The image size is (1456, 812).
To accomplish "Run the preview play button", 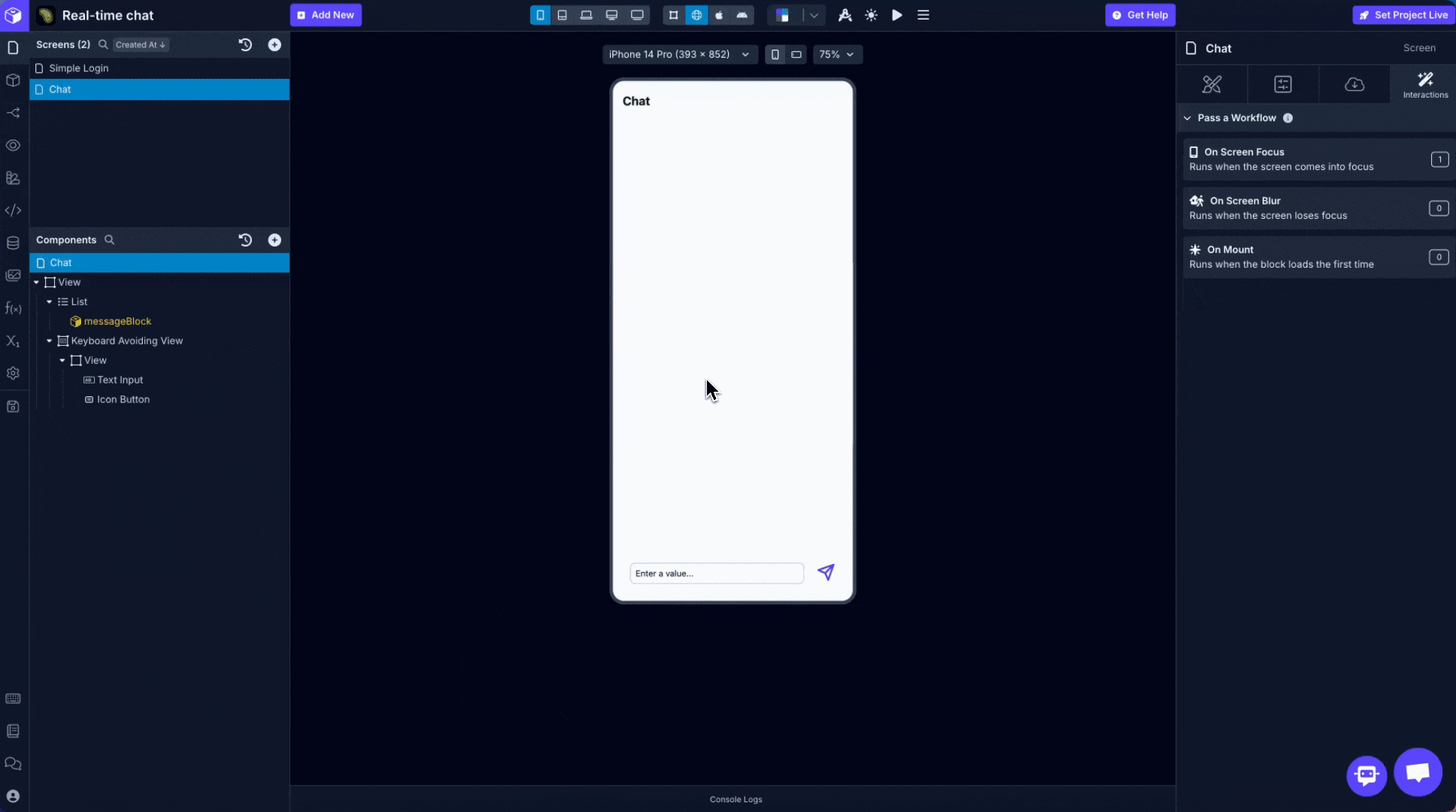I will pyautogui.click(x=897, y=15).
